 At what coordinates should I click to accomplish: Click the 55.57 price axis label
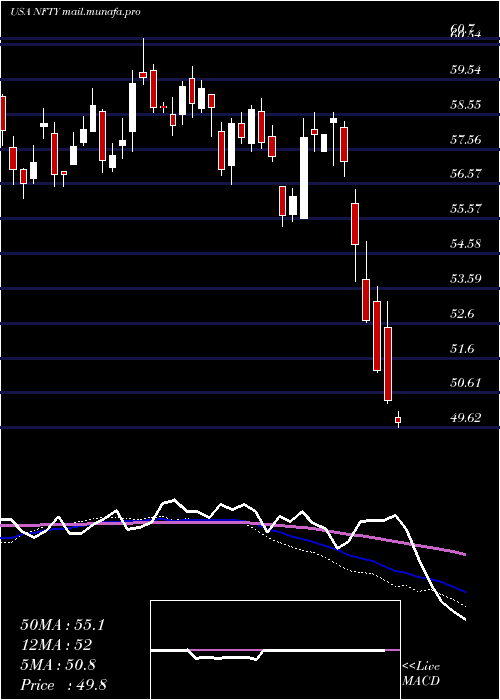467,208
